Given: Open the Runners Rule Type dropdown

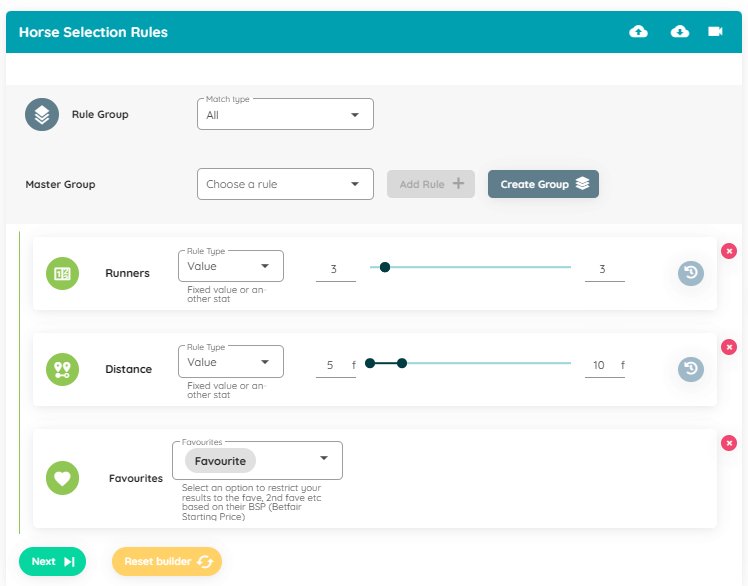Looking at the screenshot, I should pyautogui.click(x=230, y=266).
